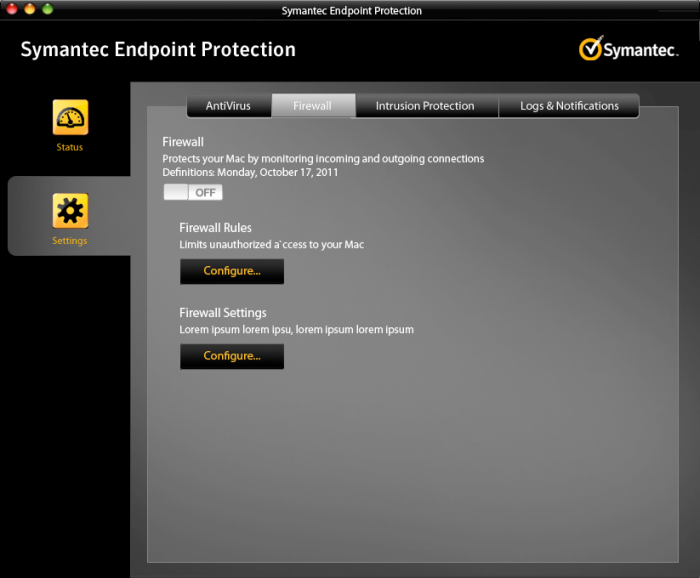Select the Firewall tab

tap(313, 106)
